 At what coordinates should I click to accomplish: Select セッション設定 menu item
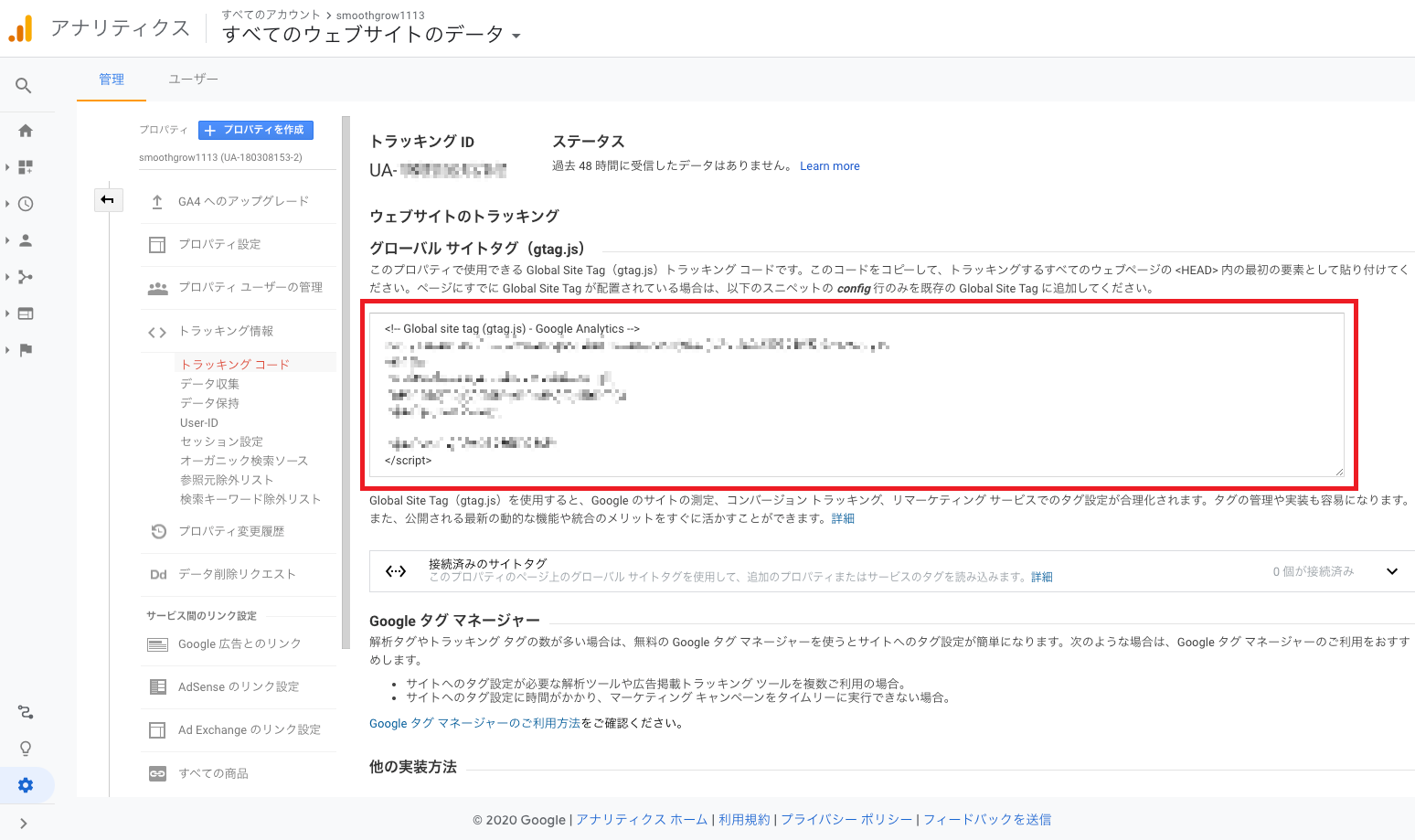221,441
